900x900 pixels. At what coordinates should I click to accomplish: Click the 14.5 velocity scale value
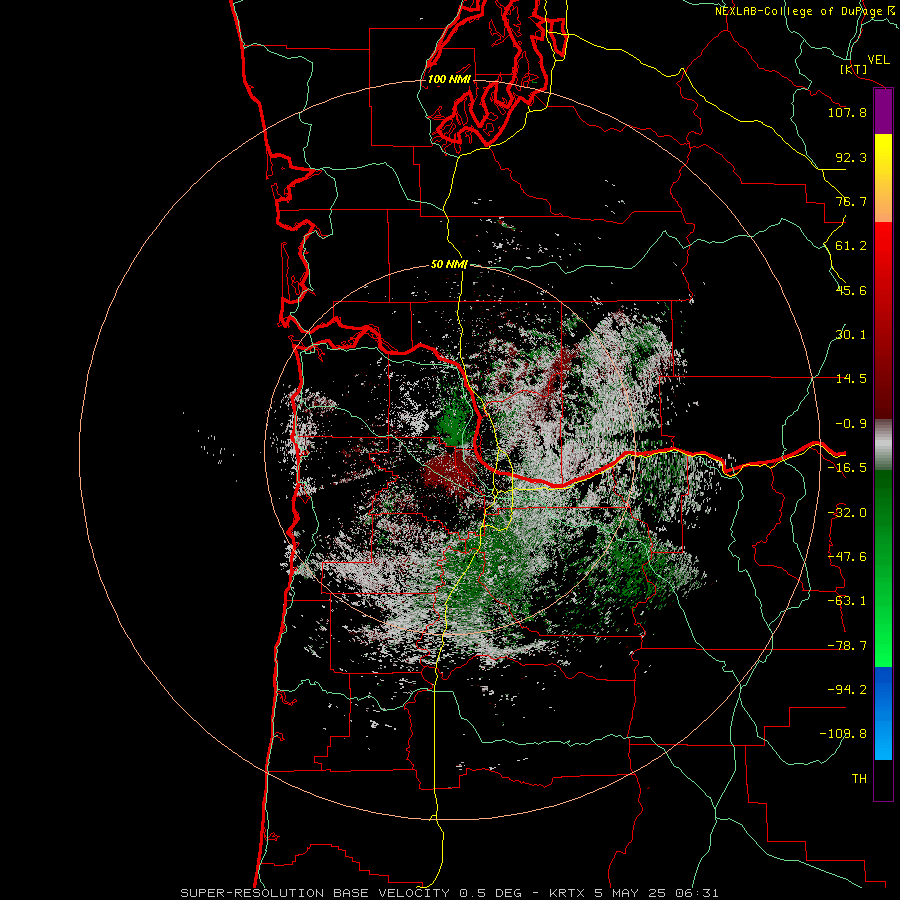[851, 379]
